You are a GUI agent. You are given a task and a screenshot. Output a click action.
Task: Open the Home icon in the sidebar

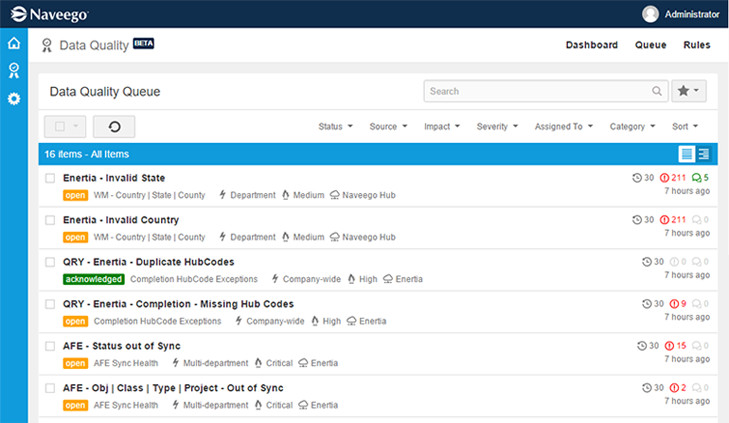14,43
